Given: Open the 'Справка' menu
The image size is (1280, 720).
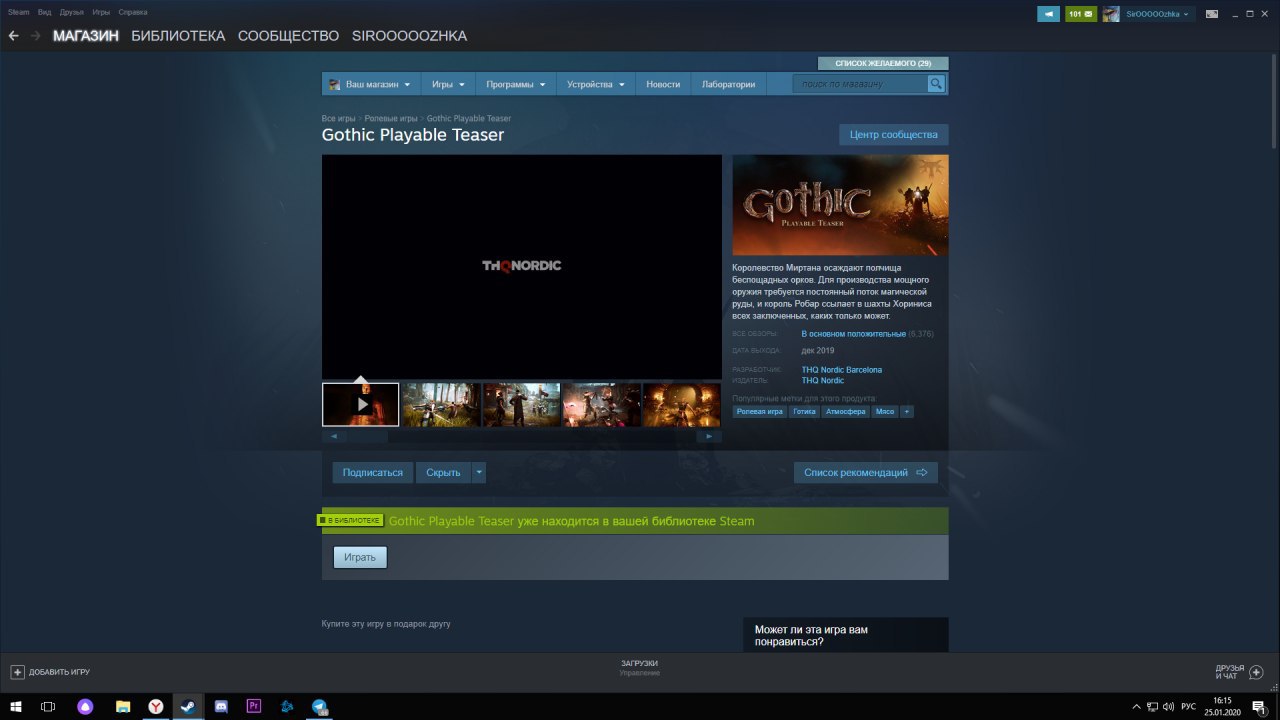Looking at the screenshot, I should [133, 12].
